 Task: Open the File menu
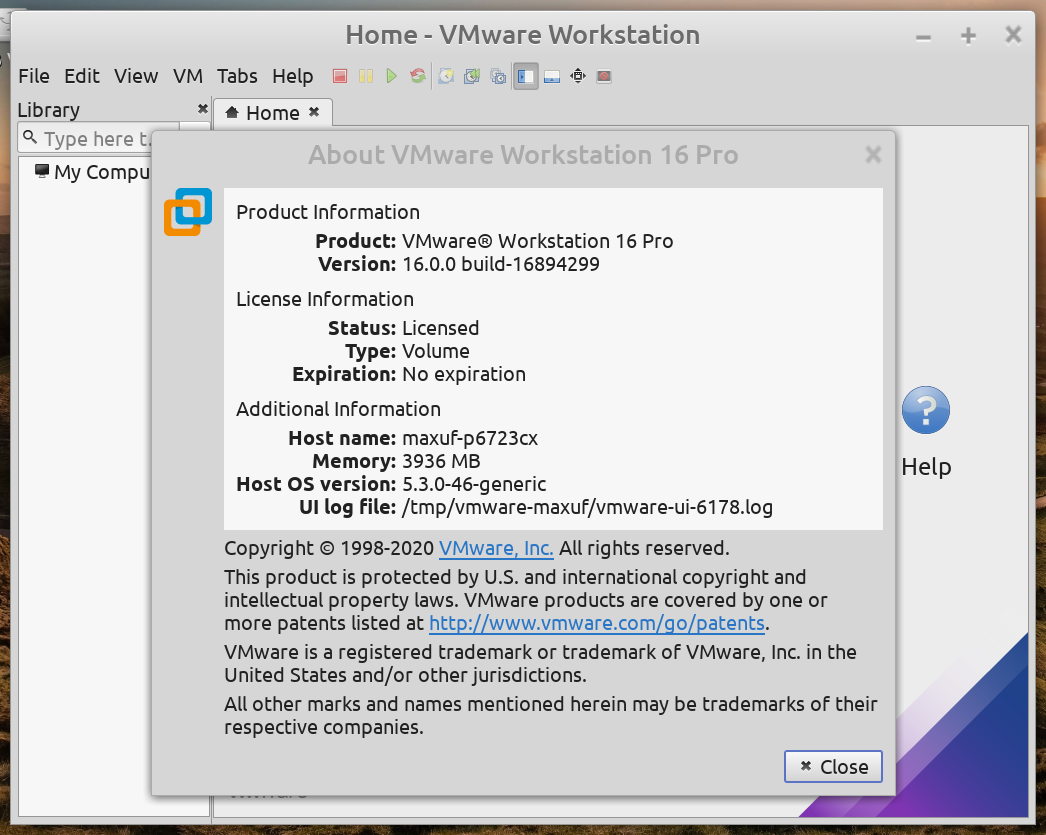[x=34, y=76]
